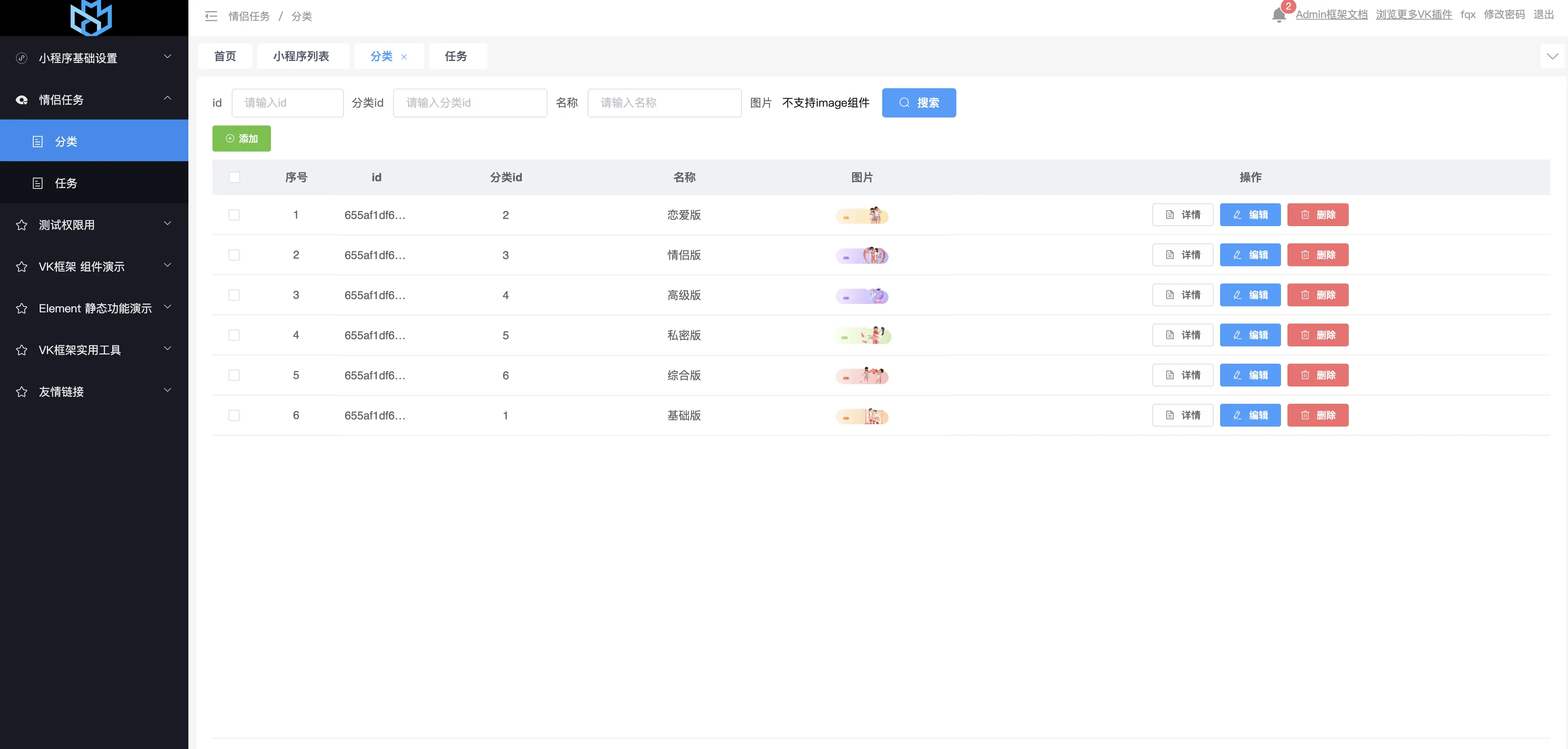
Task: Open the 任务 tab
Action: coord(456,57)
